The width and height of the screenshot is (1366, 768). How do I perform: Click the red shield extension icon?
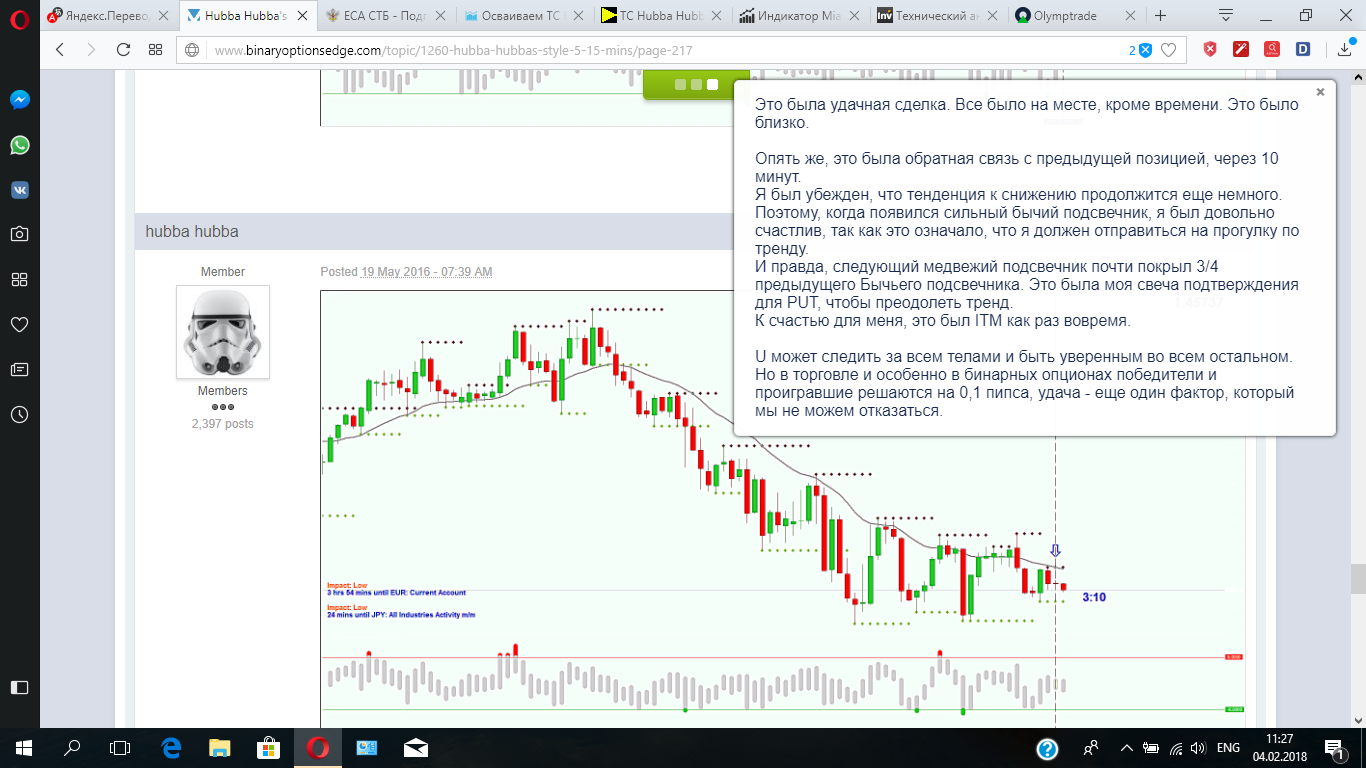(x=1210, y=49)
